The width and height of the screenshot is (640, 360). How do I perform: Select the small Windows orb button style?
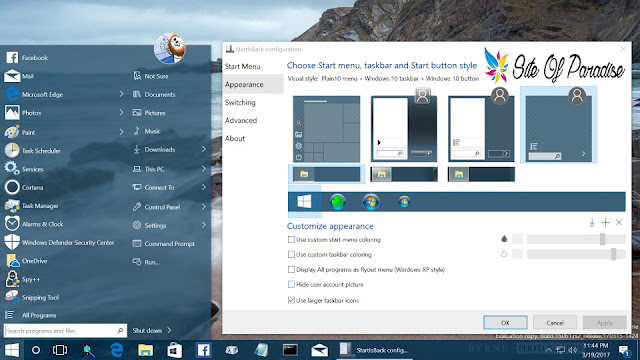[x=404, y=202]
